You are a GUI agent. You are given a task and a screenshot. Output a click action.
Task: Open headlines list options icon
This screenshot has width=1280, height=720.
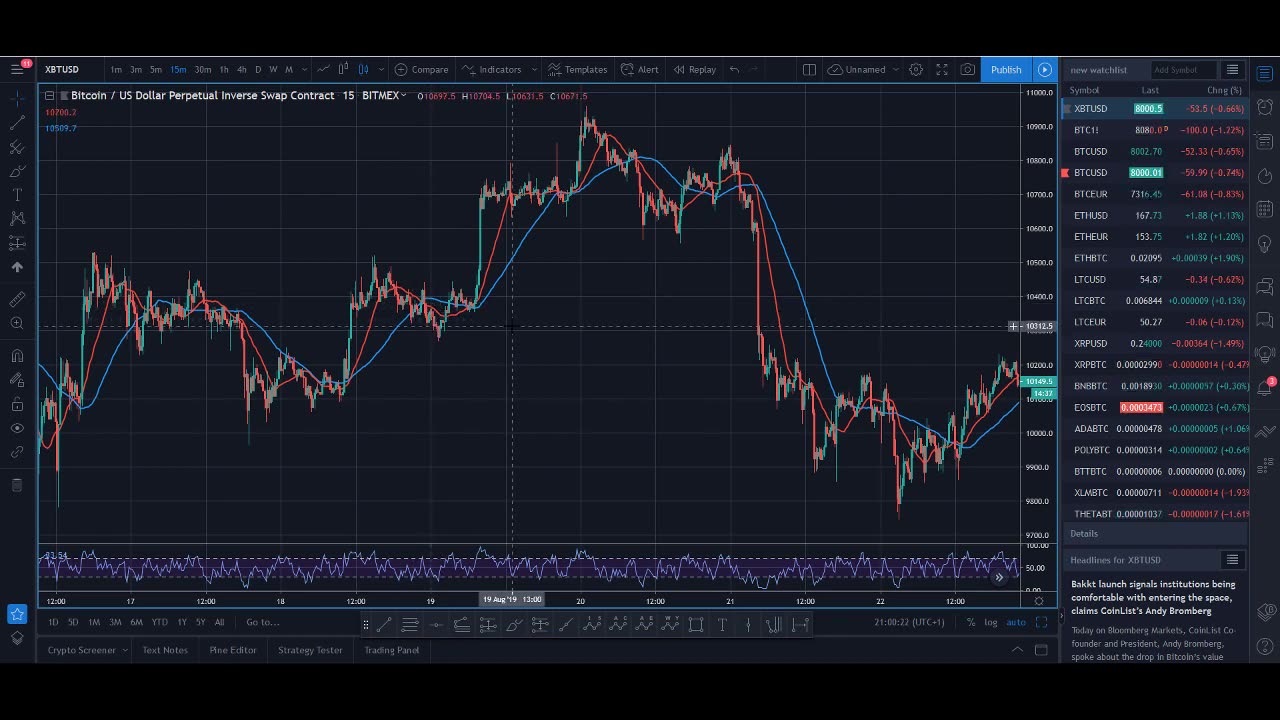(x=1232, y=560)
